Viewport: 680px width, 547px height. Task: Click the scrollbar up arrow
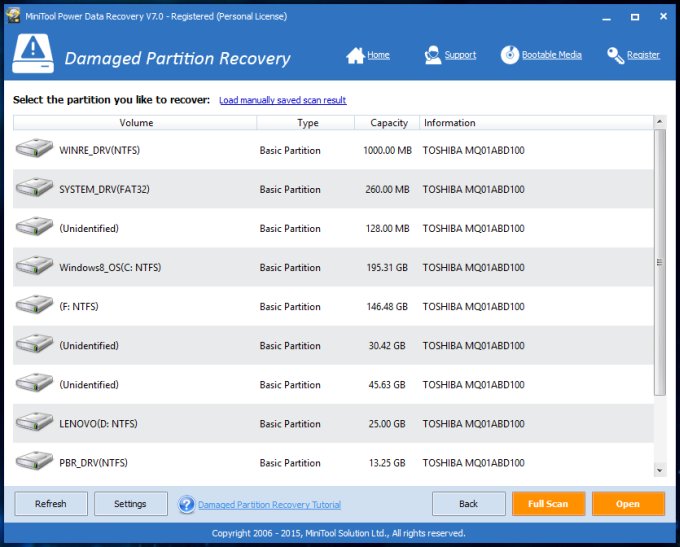660,122
